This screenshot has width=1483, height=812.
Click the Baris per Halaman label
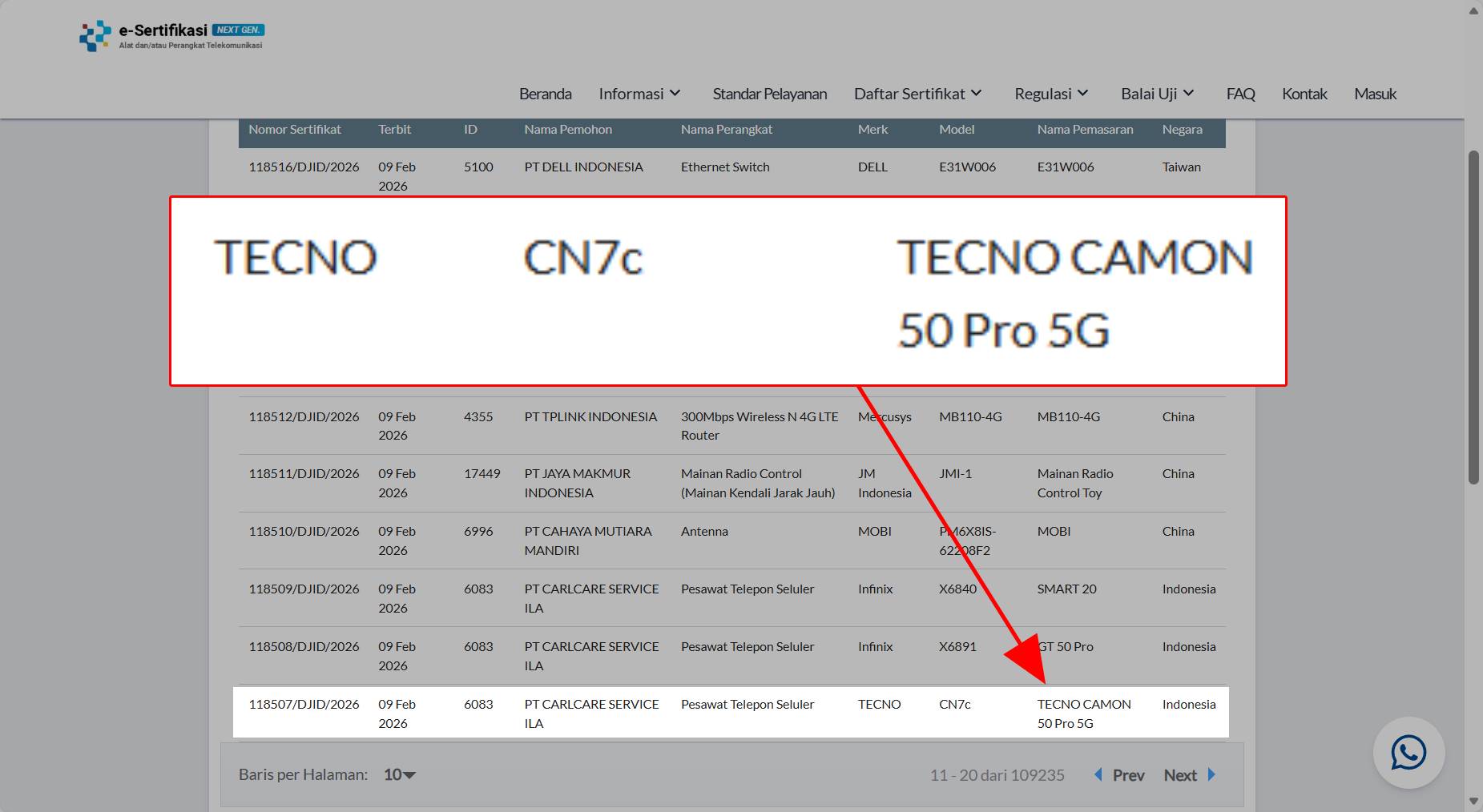point(303,774)
